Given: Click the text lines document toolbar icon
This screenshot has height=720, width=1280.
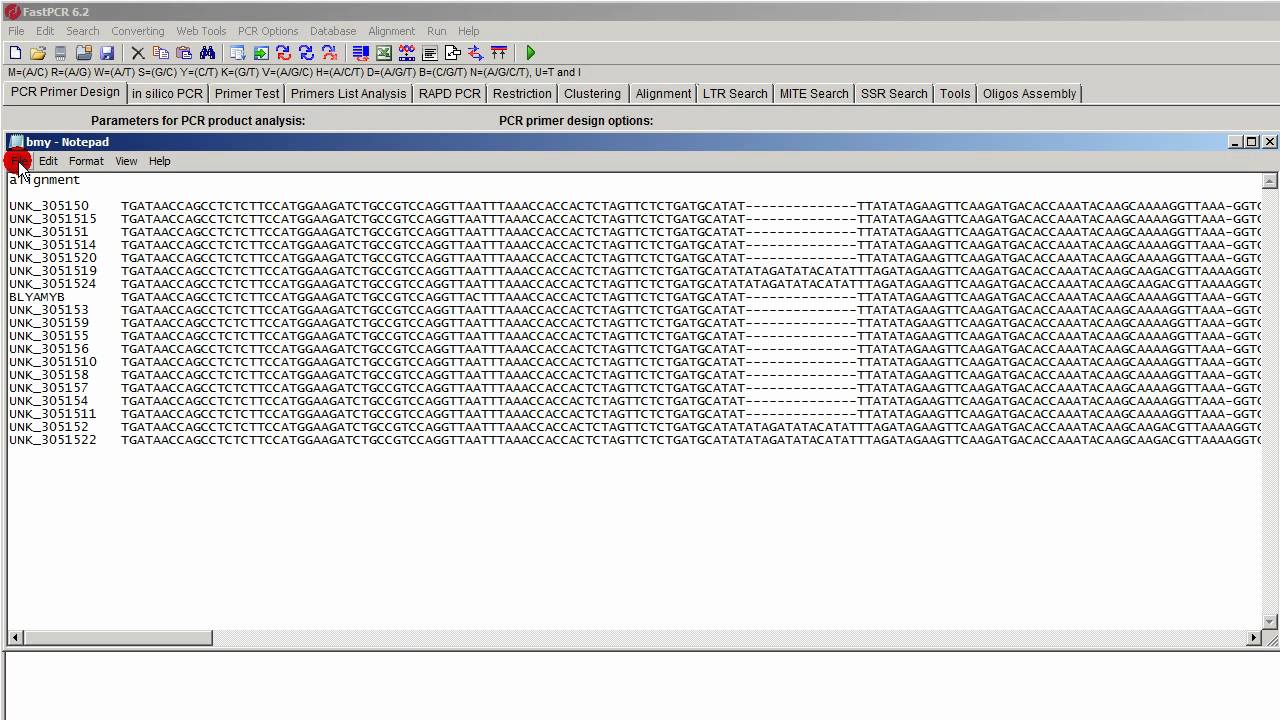Looking at the screenshot, I should (430, 53).
